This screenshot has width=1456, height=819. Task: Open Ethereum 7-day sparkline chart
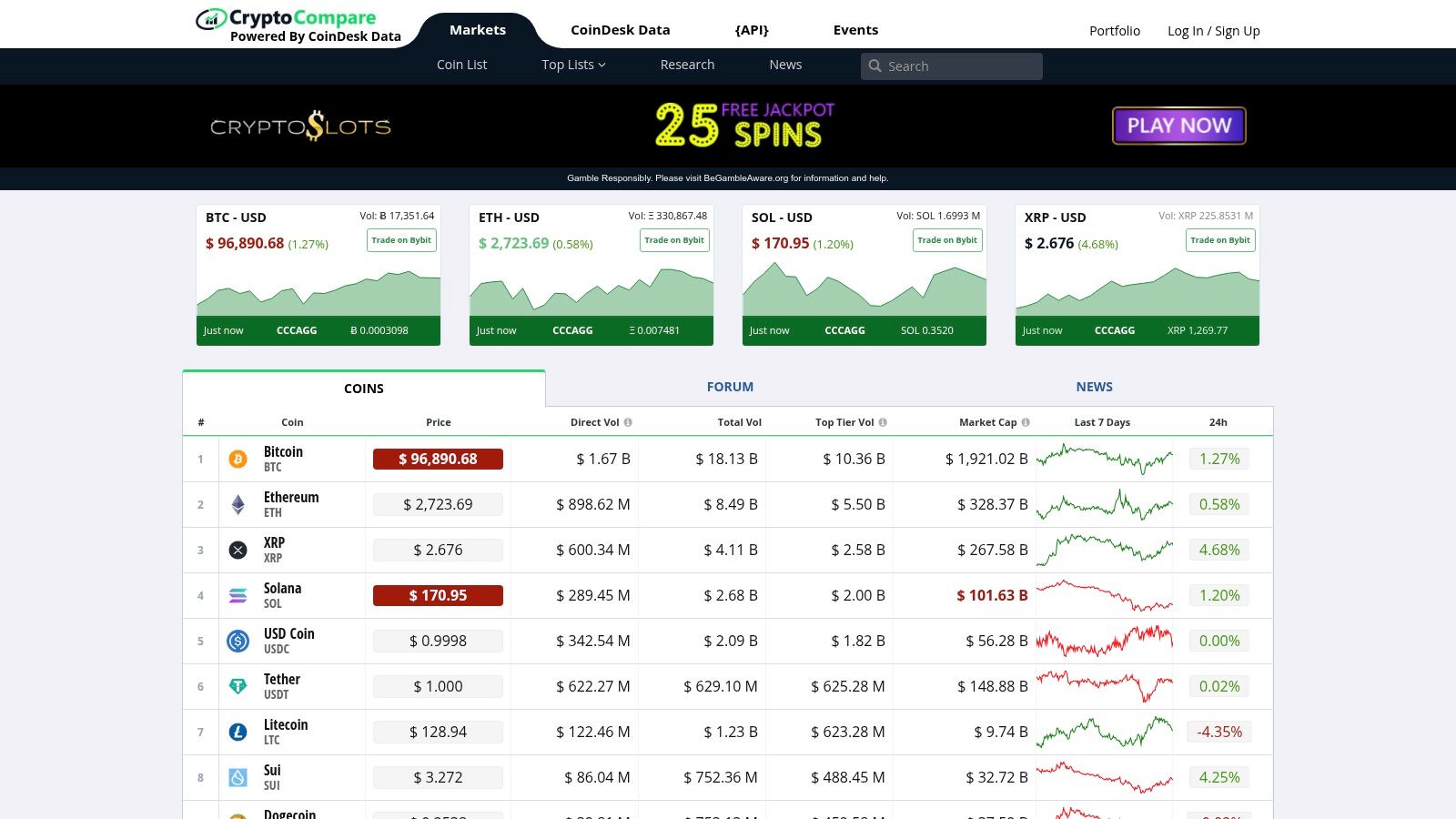coord(1105,504)
